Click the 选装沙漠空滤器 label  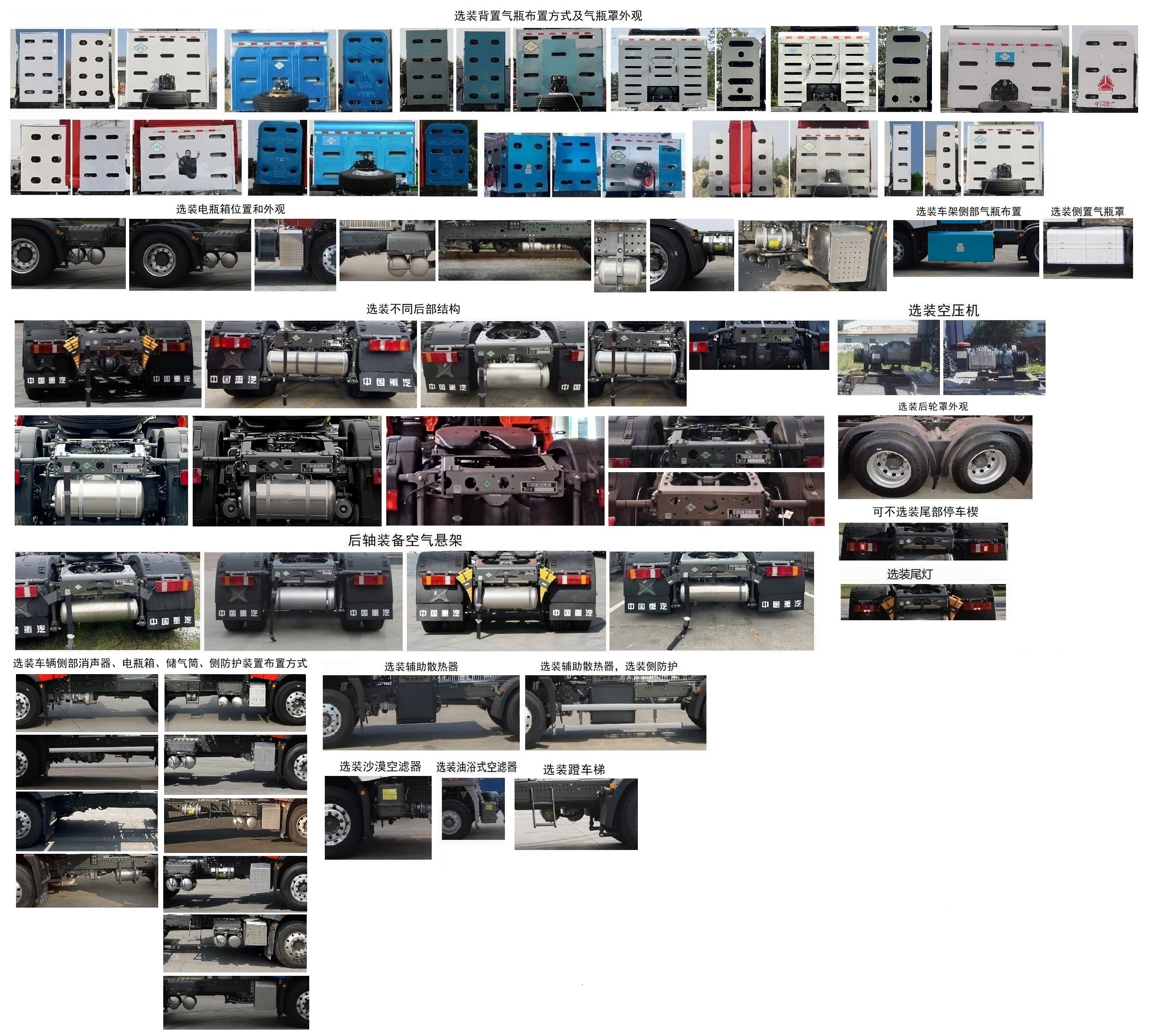pos(380,767)
